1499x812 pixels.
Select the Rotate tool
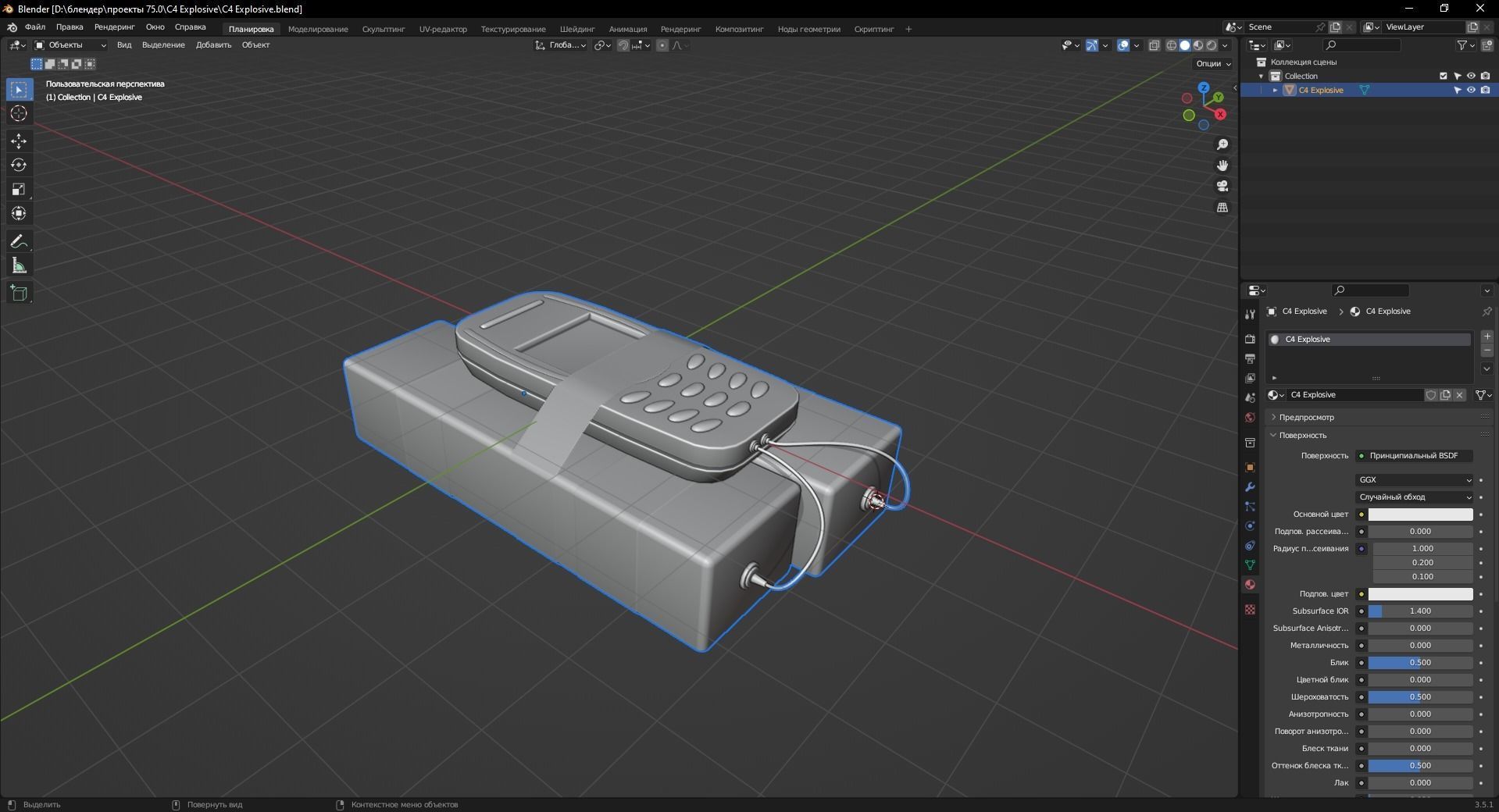tap(18, 165)
